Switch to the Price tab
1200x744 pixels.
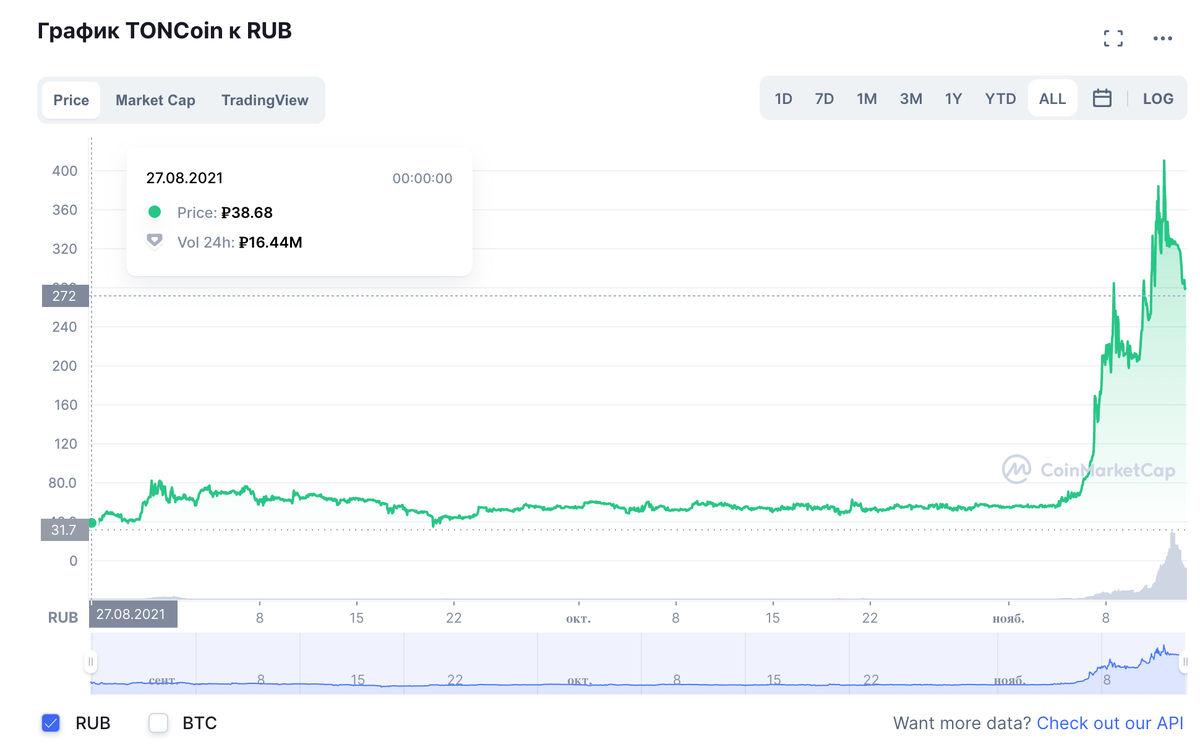pyautogui.click(x=71, y=100)
